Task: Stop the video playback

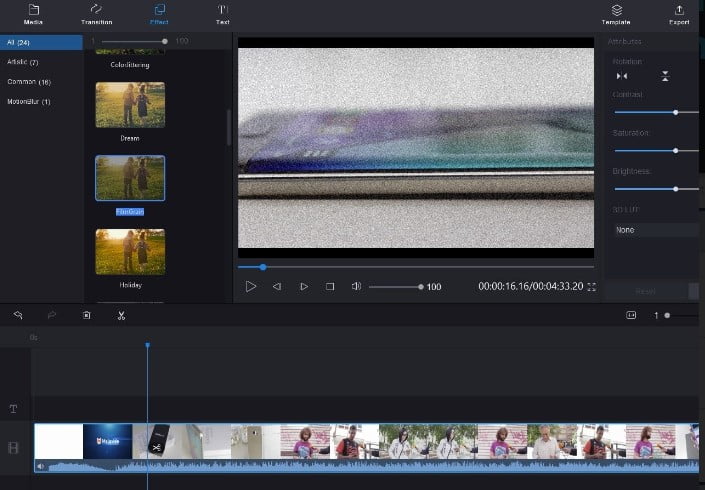Action: click(x=330, y=286)
